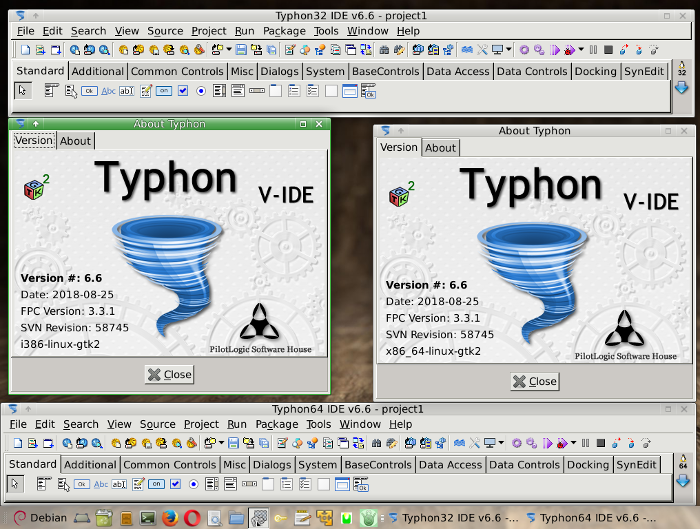Click PilotLogic Software House logo in left dialog
700x529 pixels.
[x=260, y=329]
